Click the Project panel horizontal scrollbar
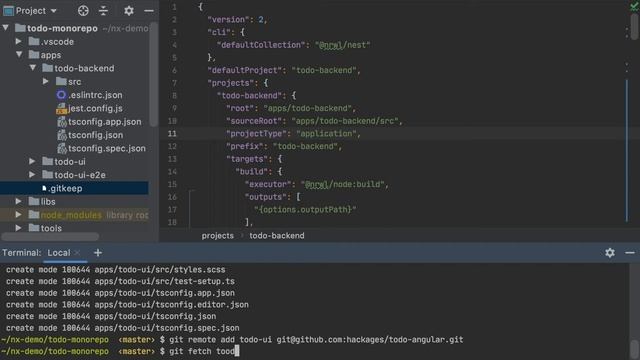 (50, 237)
